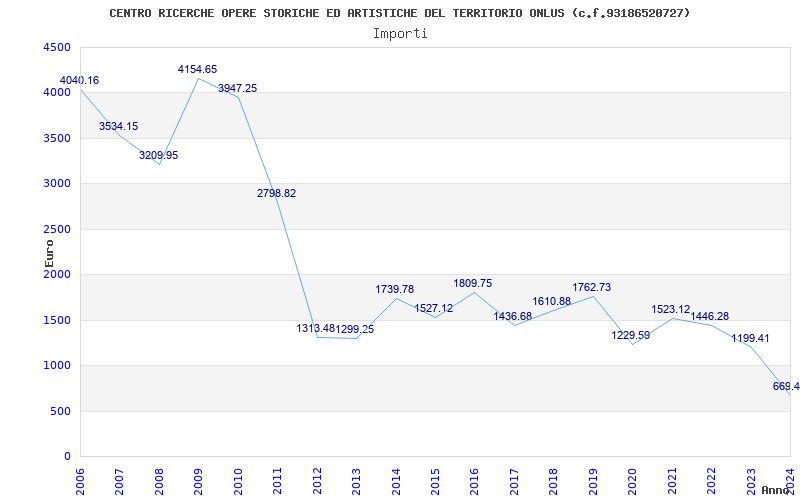Click the 2013 year label
This screenshot has height=500, width=800.
(356, 481)
